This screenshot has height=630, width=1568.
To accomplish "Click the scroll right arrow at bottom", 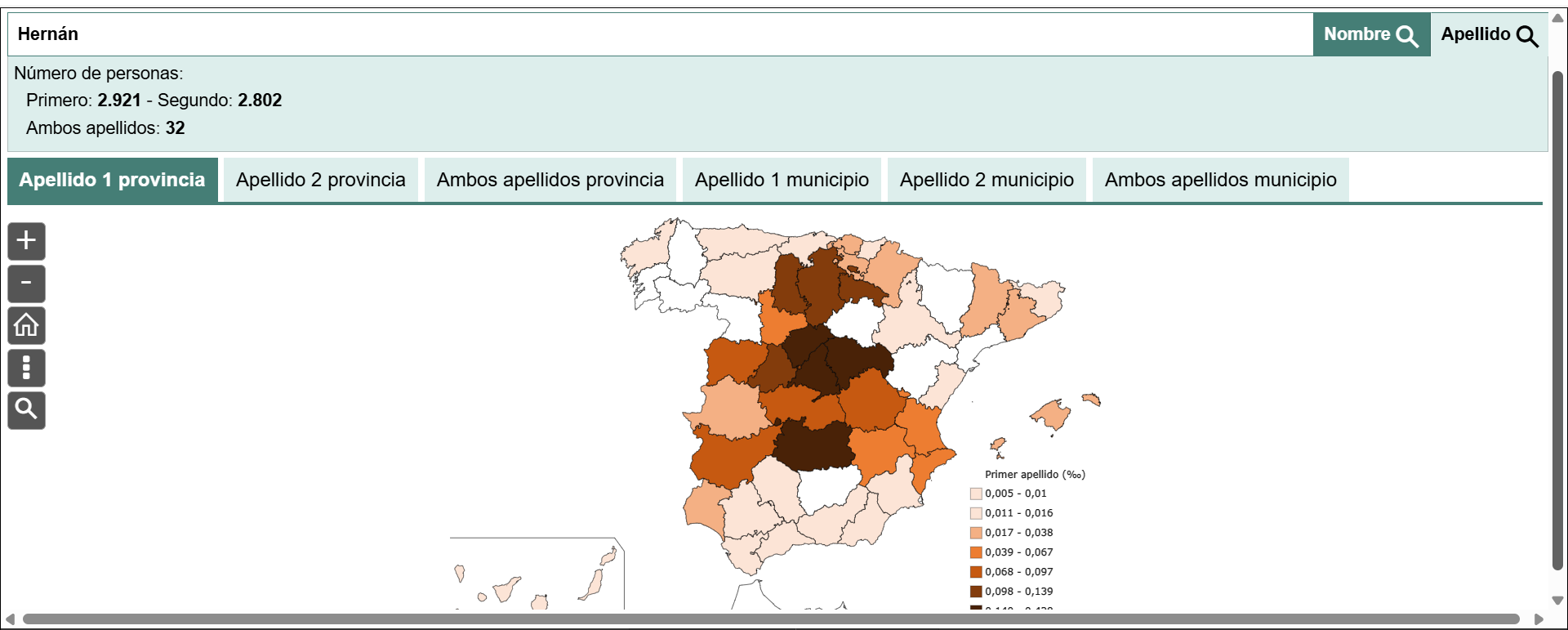I will [1539, 619].
